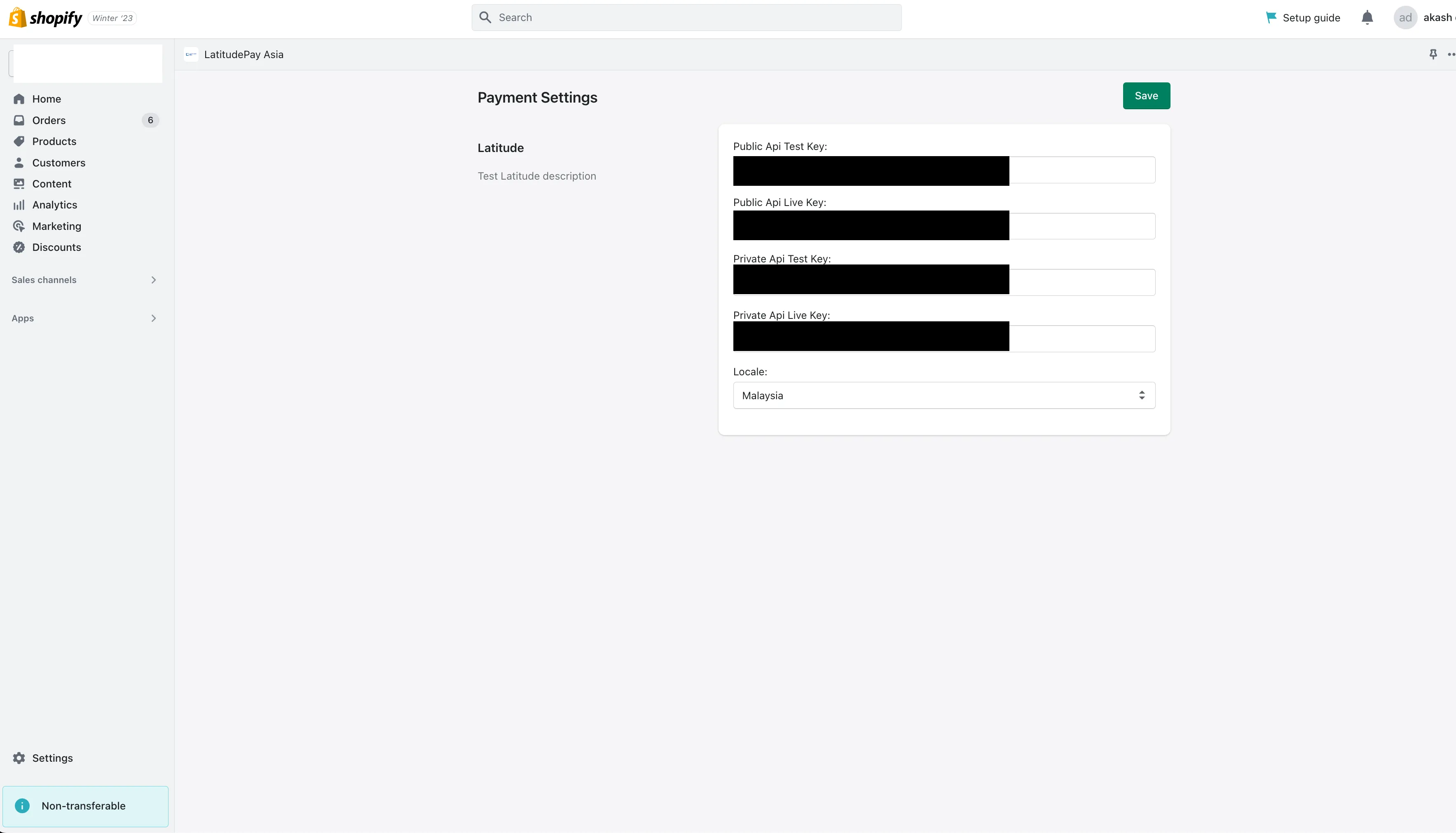Click the Test Latitude description text
Image resolution: width=1456 pixels, height=833 pixels.
tap(537, 176)
